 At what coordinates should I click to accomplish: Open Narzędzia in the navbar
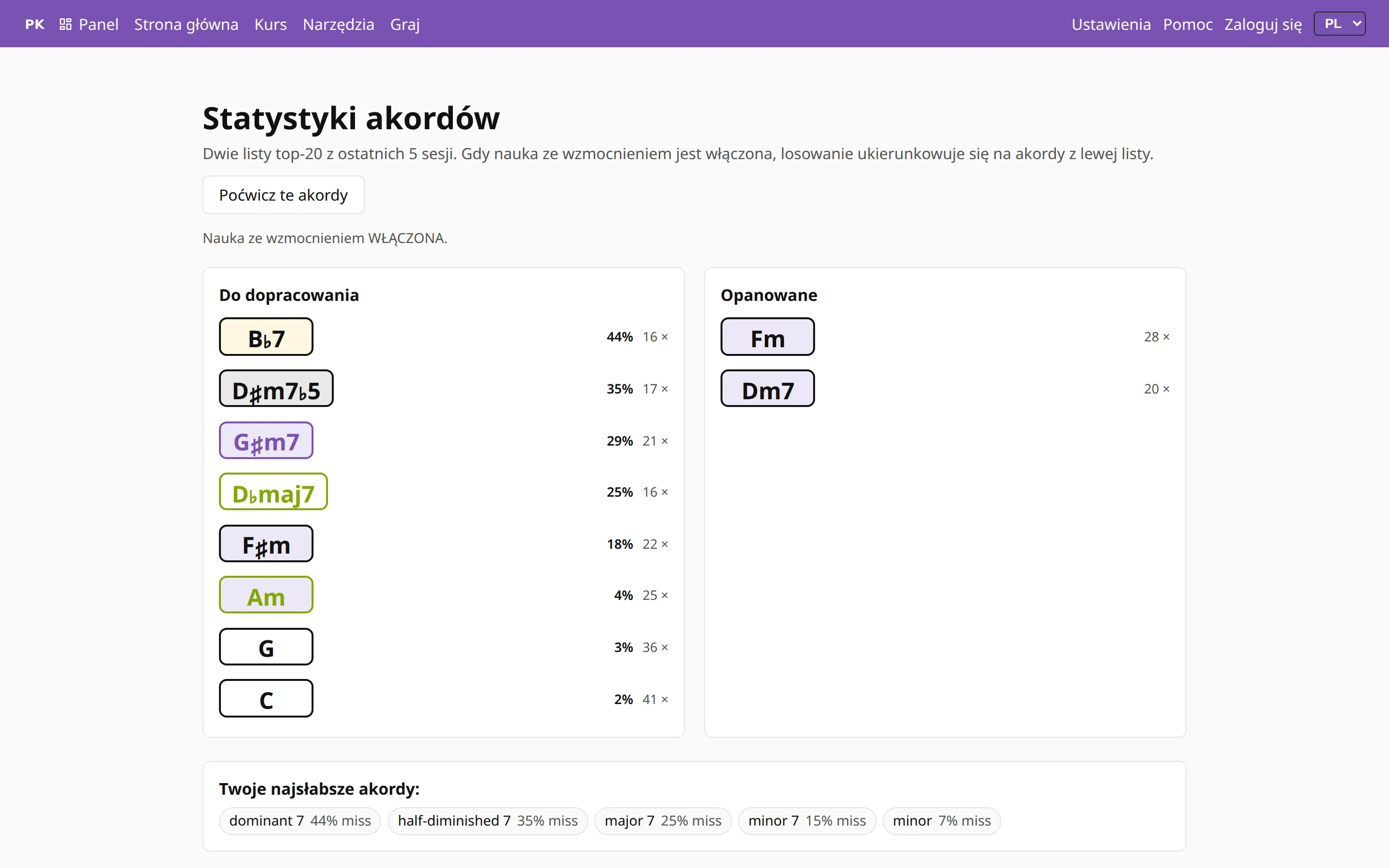(339, 24)
